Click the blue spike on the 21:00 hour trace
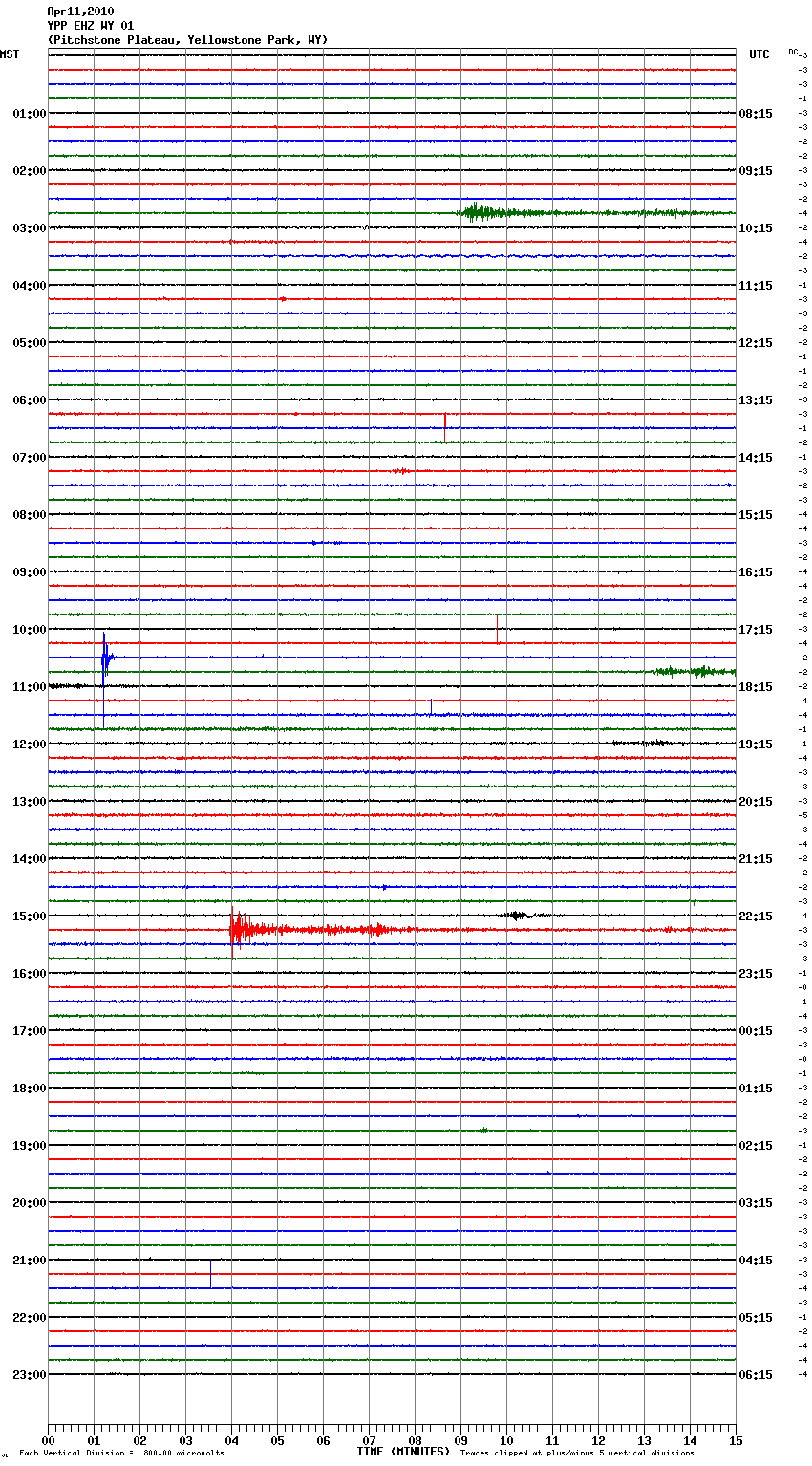 [x=210, y=1274]
